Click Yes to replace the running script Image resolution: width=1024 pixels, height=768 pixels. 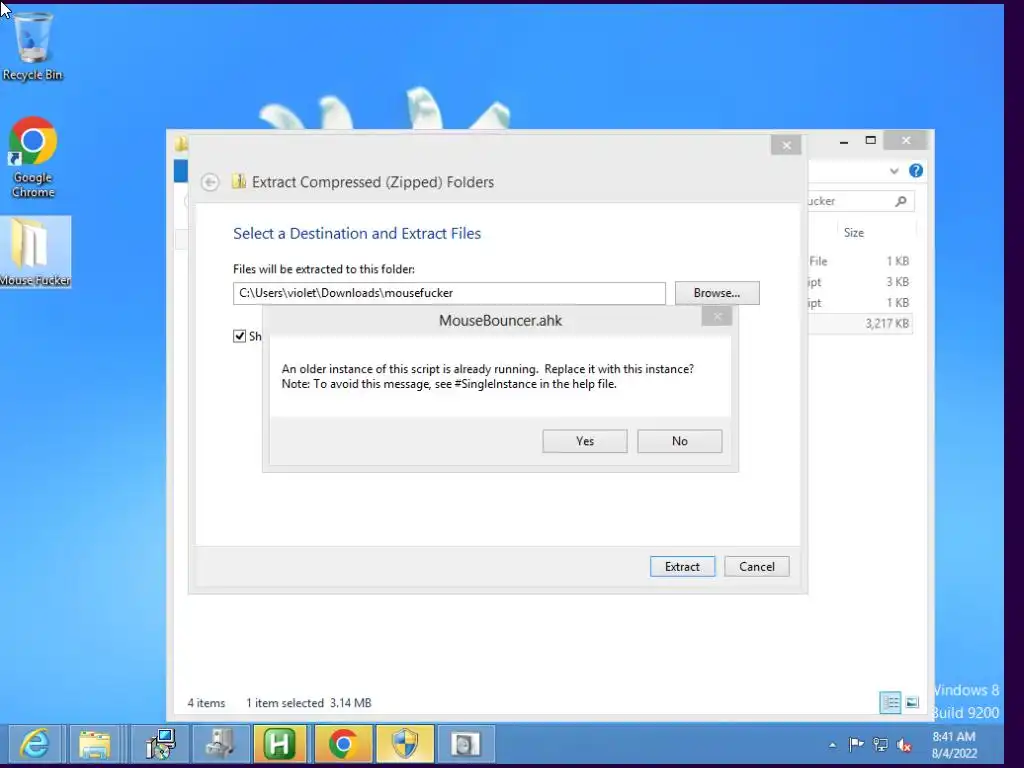[x=584, y=441]
